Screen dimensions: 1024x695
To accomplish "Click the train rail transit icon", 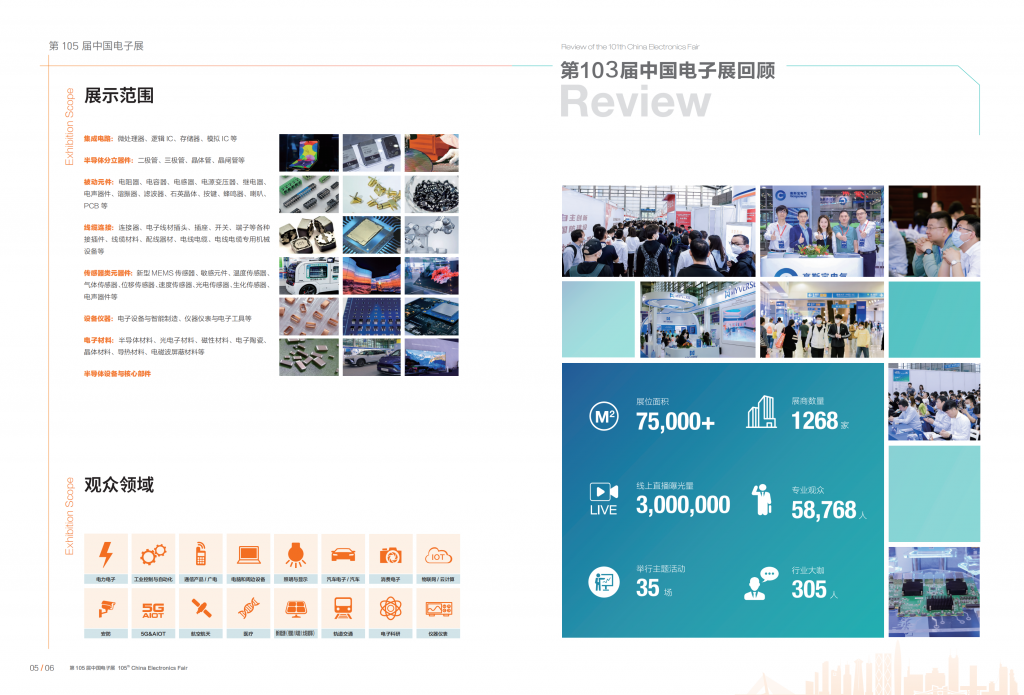I will pyautogui.click(x=343, y=608).
